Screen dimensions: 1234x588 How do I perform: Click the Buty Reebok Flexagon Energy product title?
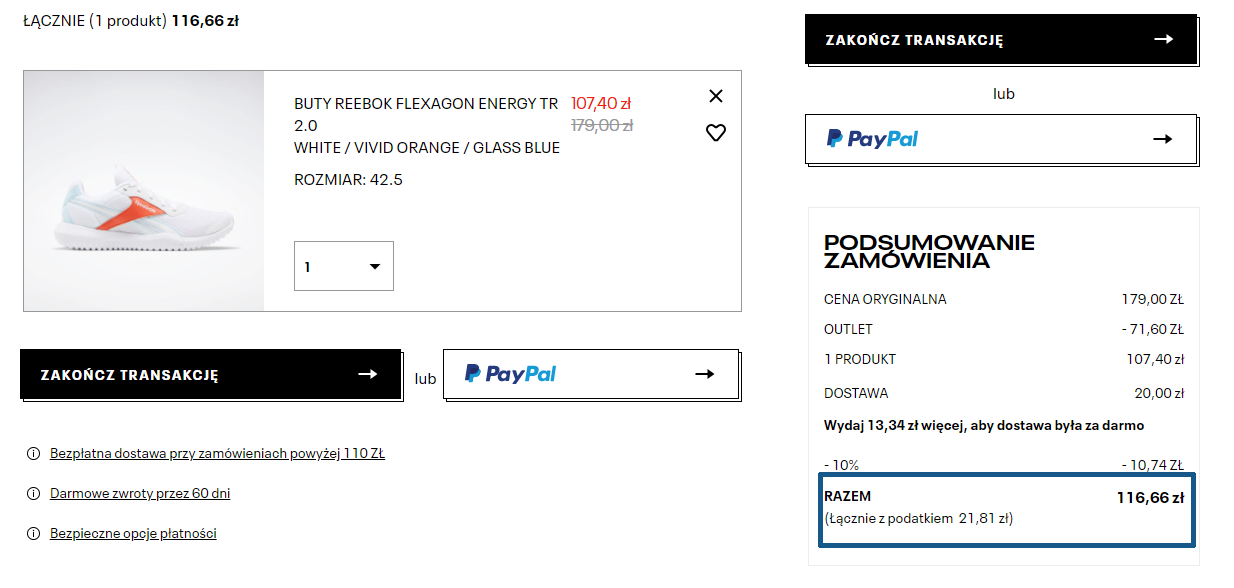(x=426, y=114)
